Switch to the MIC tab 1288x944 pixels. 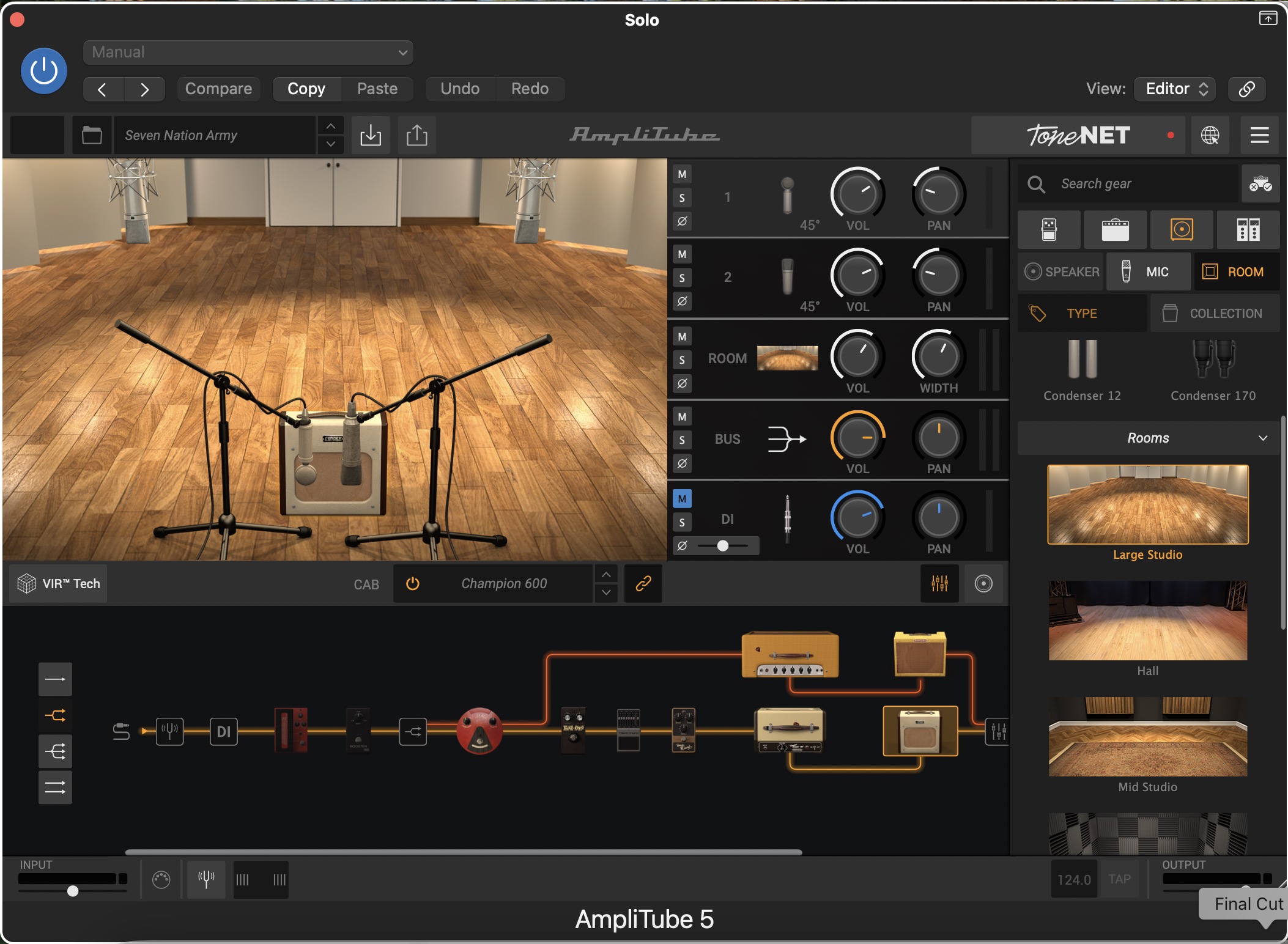pyautogui.click(x=1148, y=272)
